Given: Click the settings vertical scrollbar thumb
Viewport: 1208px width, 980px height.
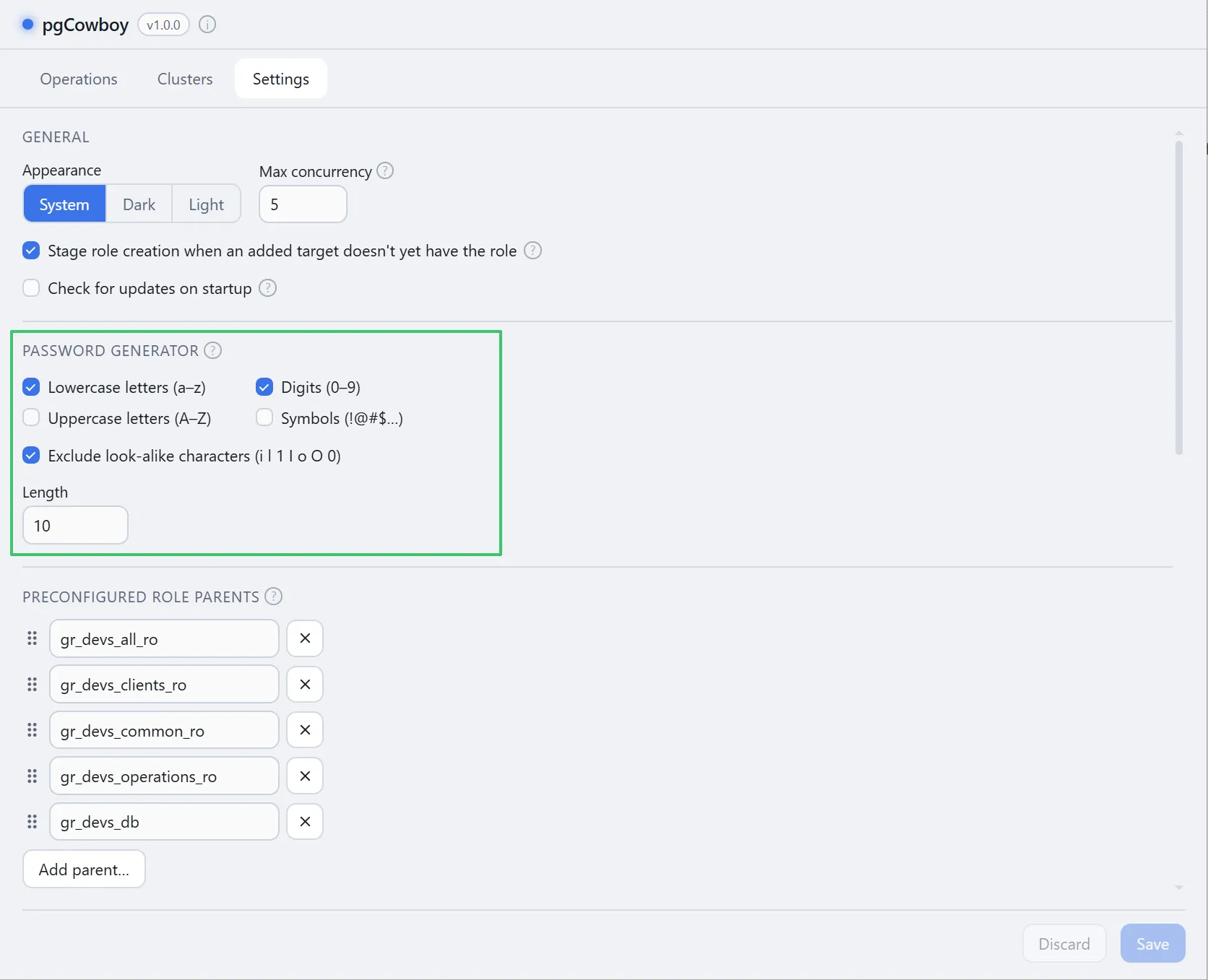Looking at the screenshot, I should 1178,298.
